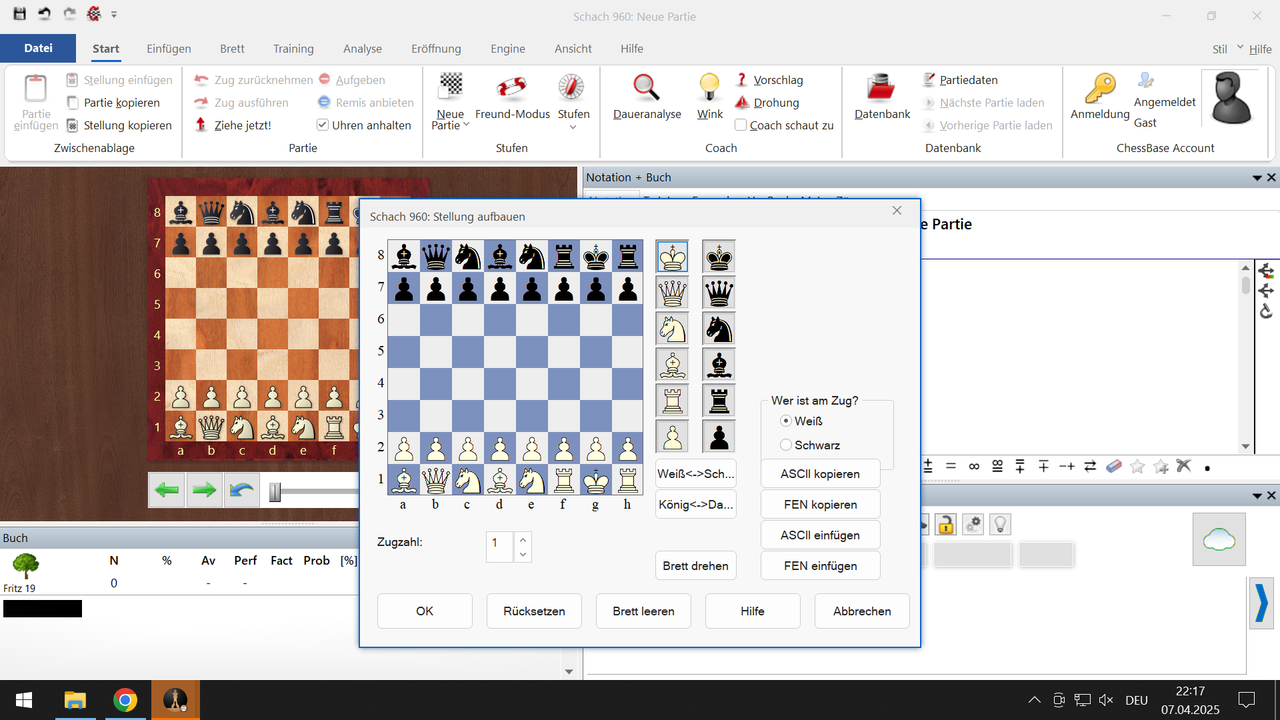Viewport: 1280px width, 720px height.
Task: Select the Schwarz radio button
Action: pos(786,445)
